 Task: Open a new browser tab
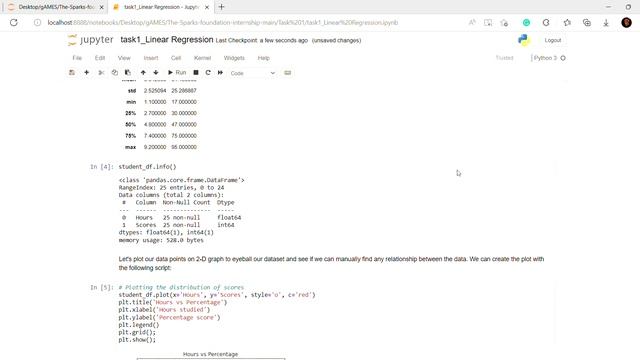coord(221,7)
